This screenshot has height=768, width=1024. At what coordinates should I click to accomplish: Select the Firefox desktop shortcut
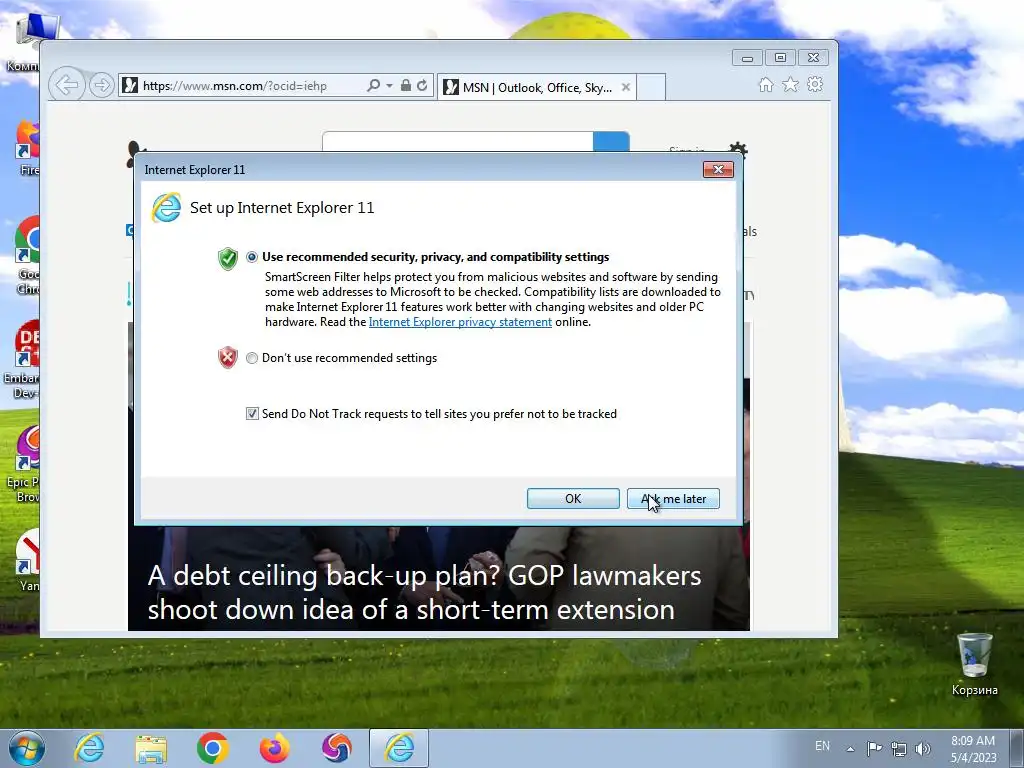tap(27, 148)
